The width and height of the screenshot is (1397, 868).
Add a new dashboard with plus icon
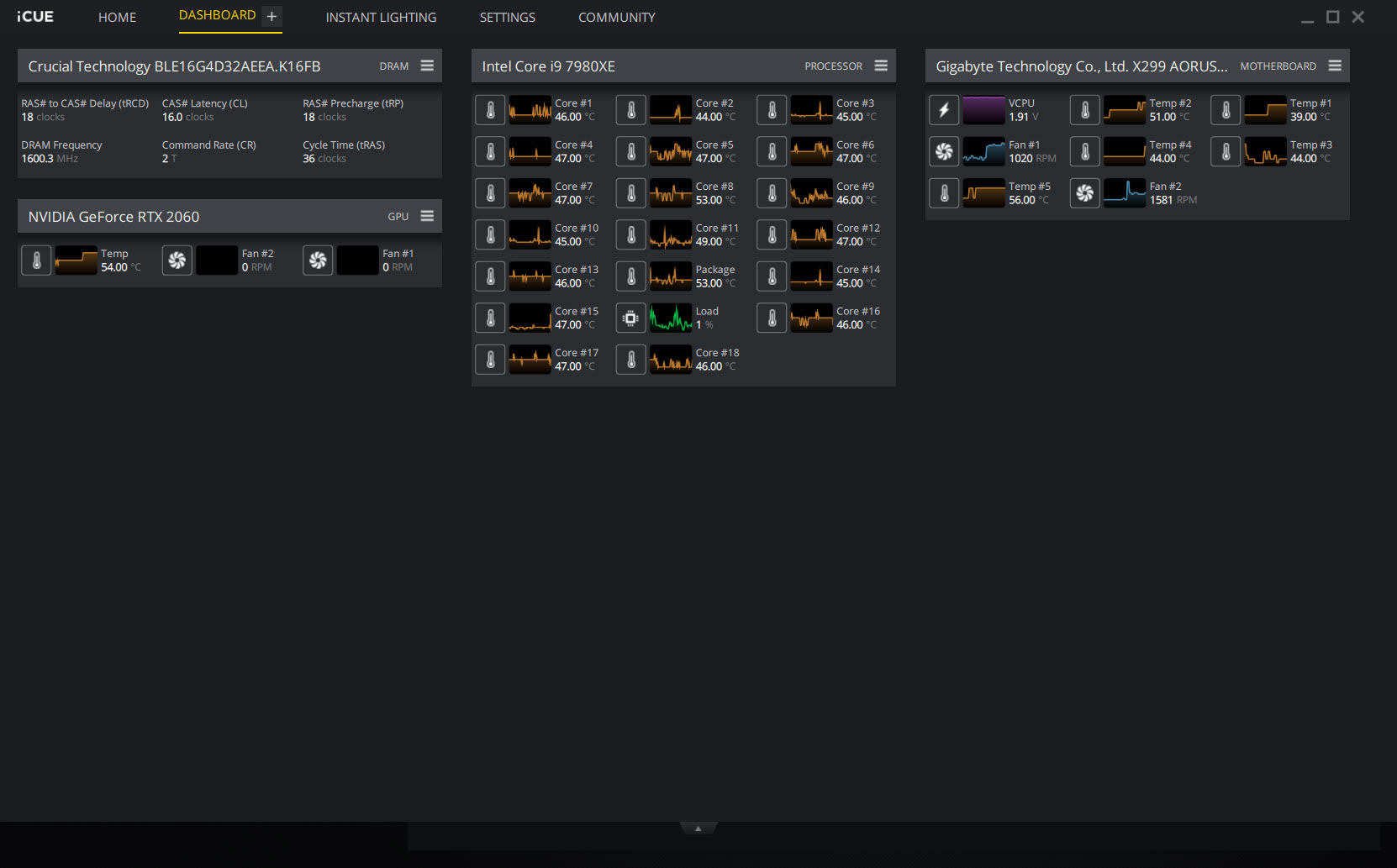click(271, 16)
